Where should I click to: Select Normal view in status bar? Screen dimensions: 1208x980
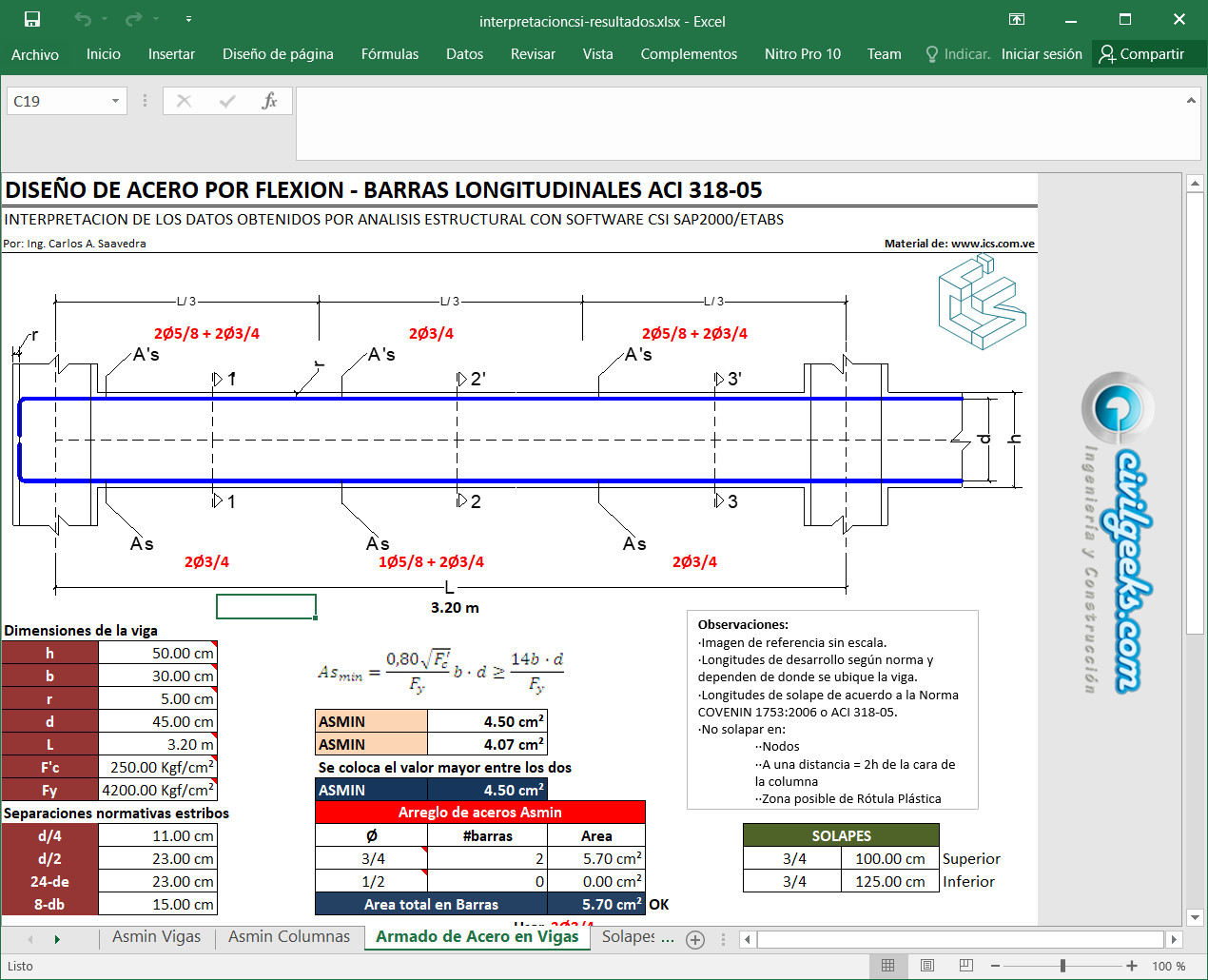coord(888,966)
